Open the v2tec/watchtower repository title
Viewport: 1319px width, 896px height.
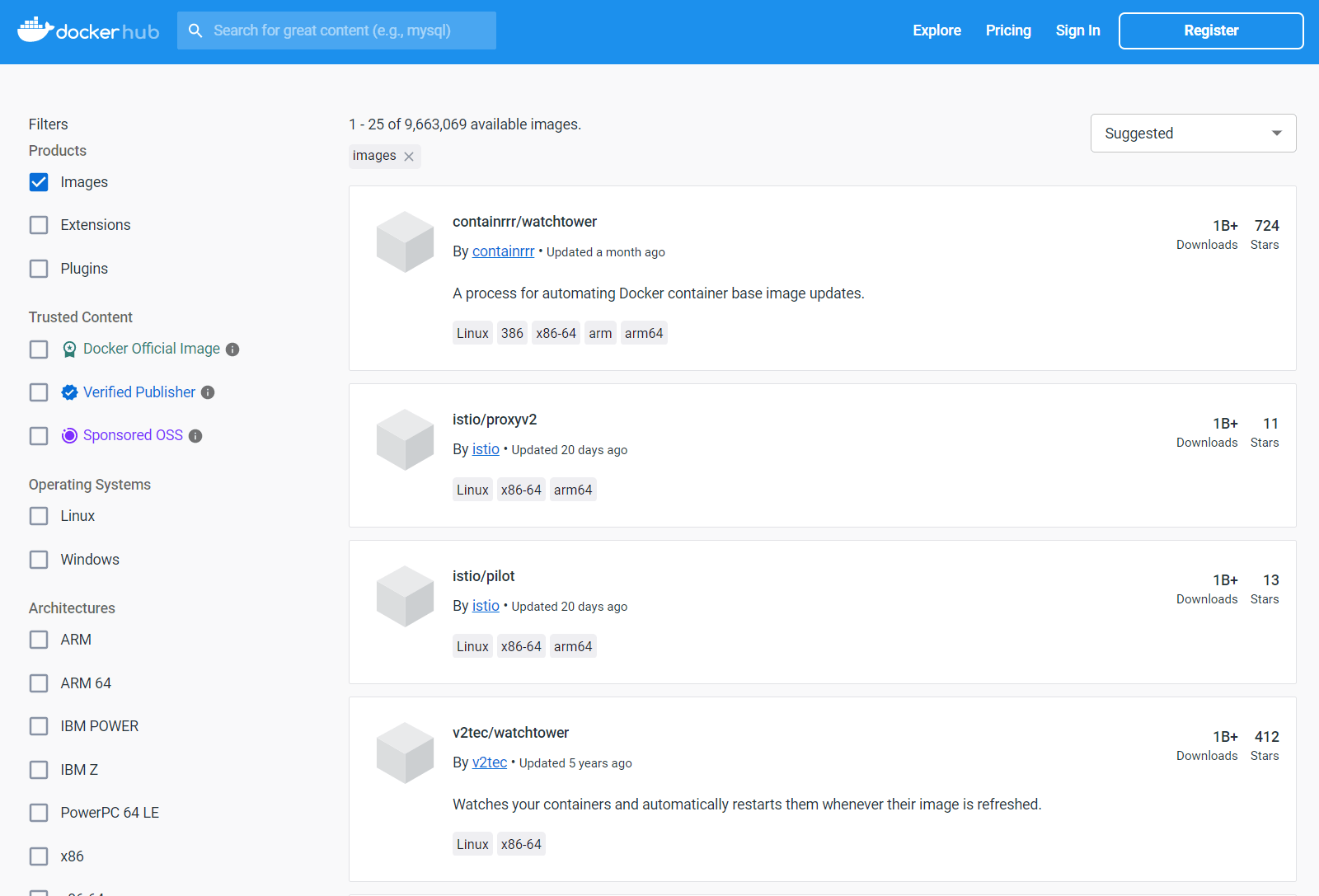[x=510, y=733]
